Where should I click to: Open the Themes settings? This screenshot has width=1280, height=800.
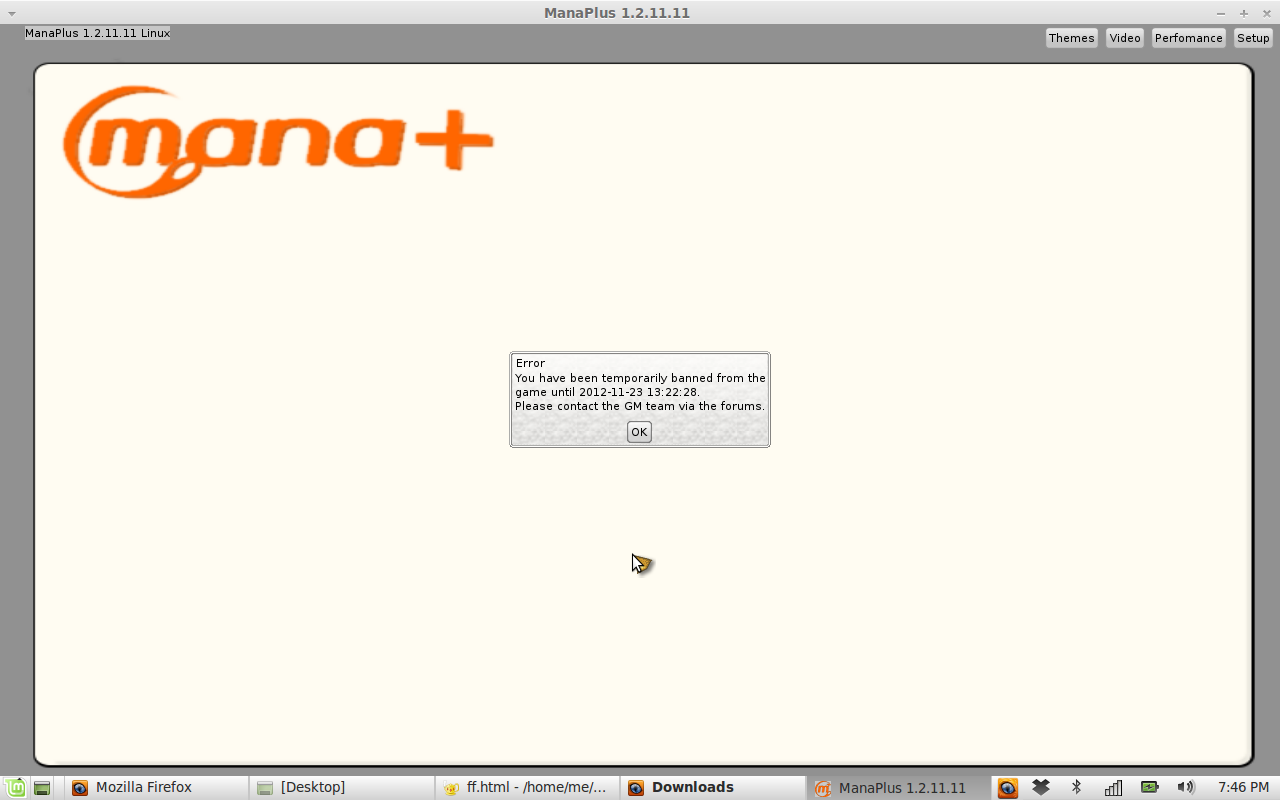tap(1071, 38)
